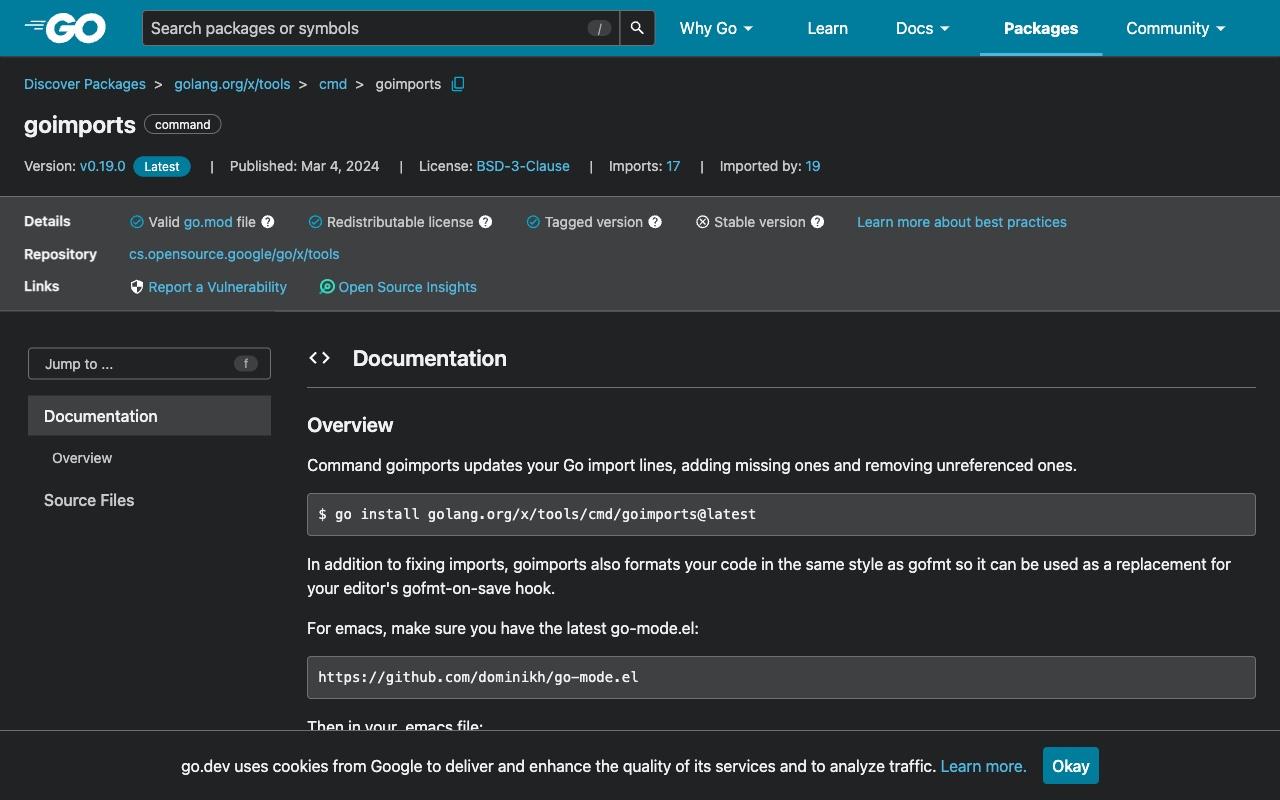Click the command badge next to goimports
Screen dimensions: 1280x800
tap(183, 125)
